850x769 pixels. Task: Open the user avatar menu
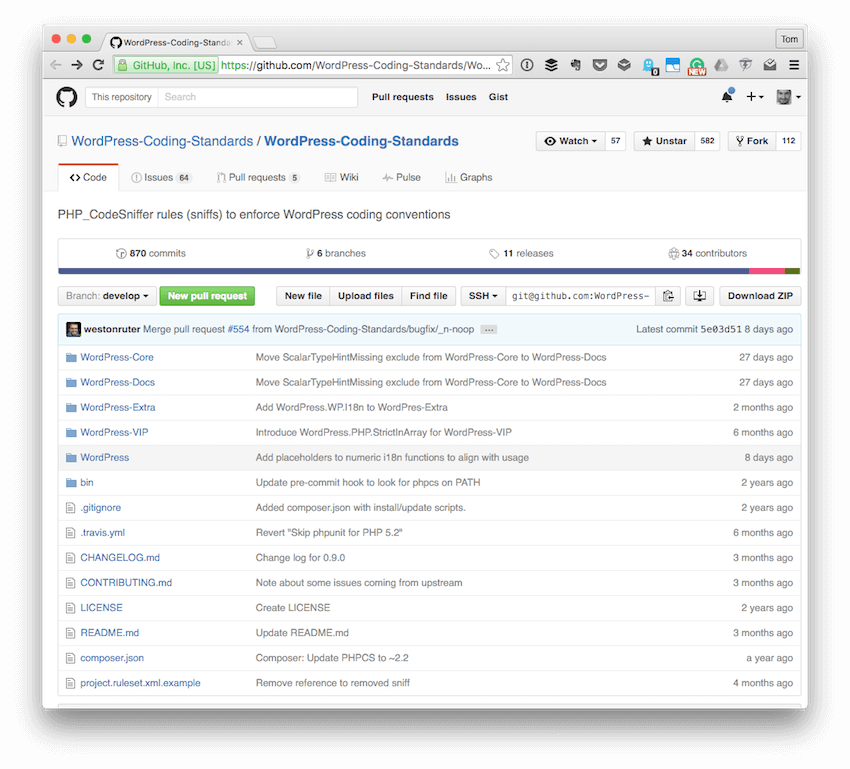[788, 97]
